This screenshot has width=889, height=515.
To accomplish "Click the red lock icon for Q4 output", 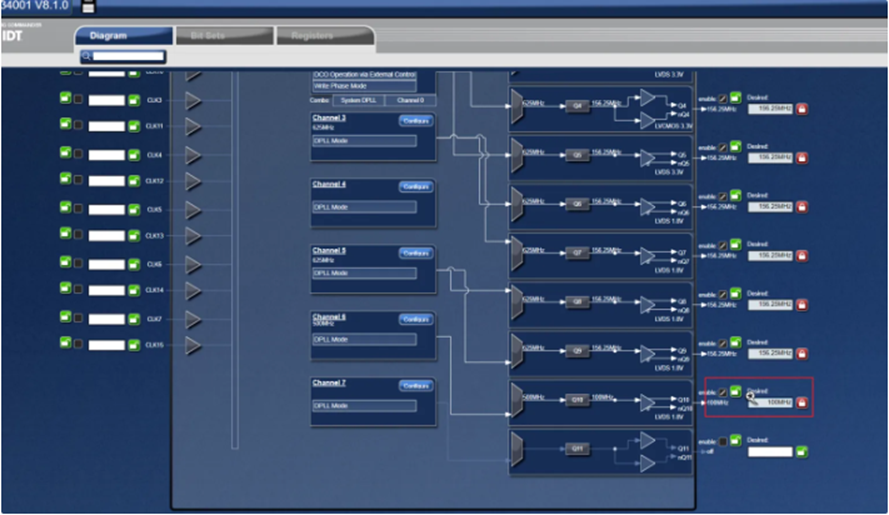I will pyautogui.click(x=801, y=108).
